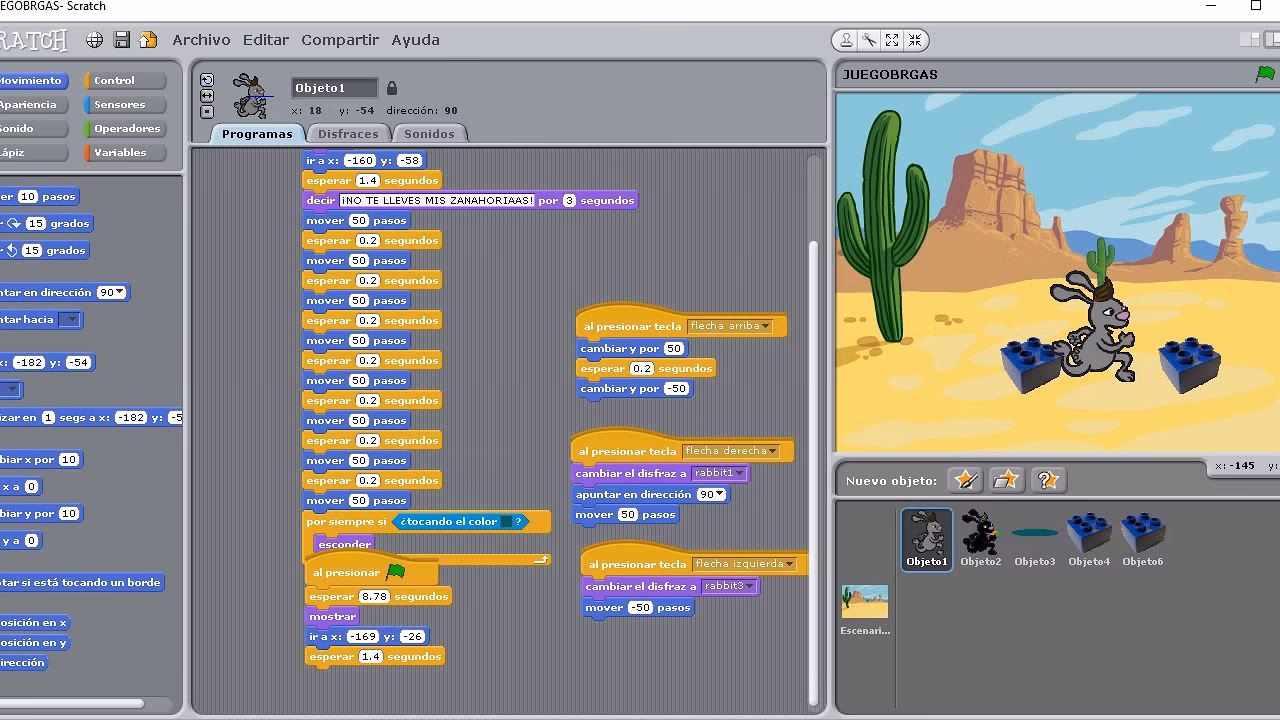1280x720 pixels.
Task: Select the Objeto6 blue brick sprite
Action: click(1142, 539)
